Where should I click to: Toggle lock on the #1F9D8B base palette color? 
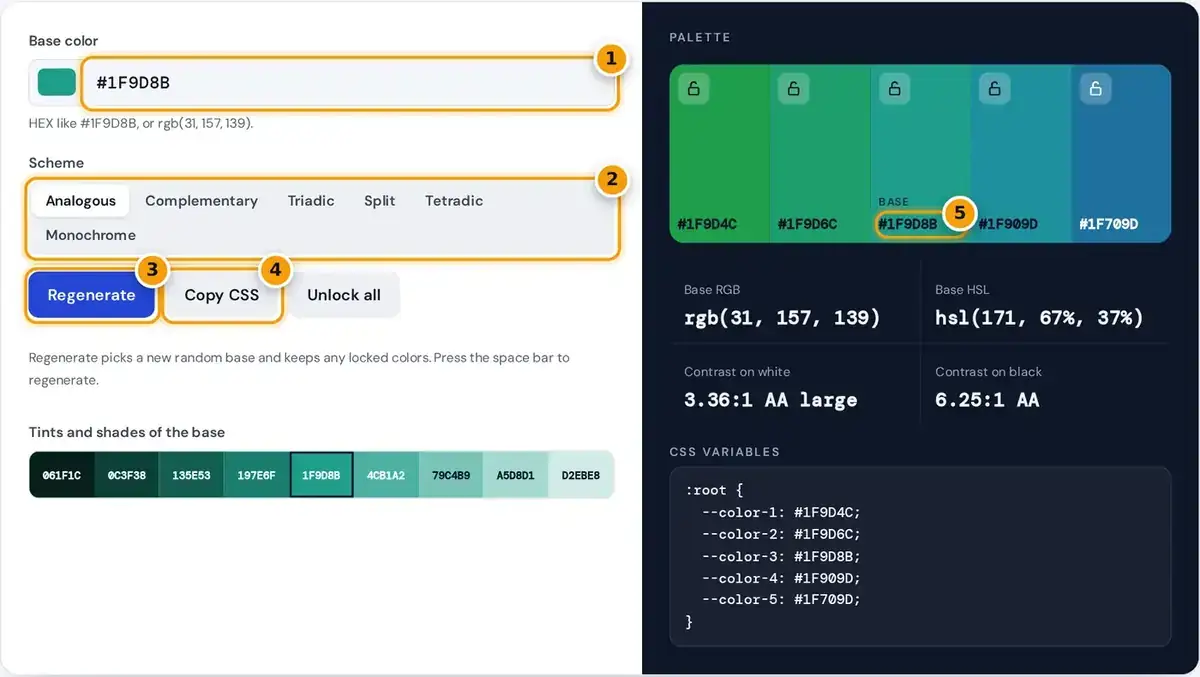click(894, 89)
